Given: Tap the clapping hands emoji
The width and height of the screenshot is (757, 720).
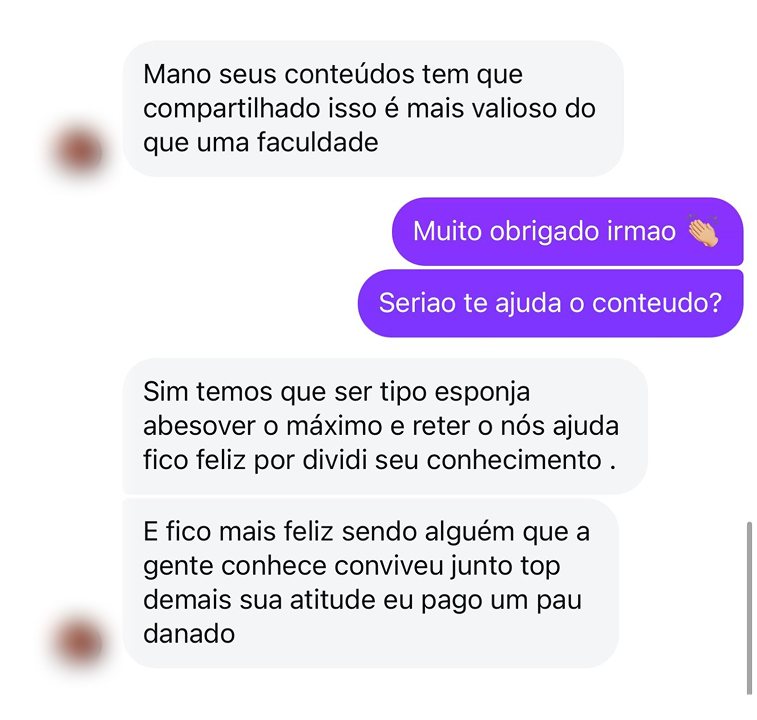Looking at the screenshot, I should [703, 230].
